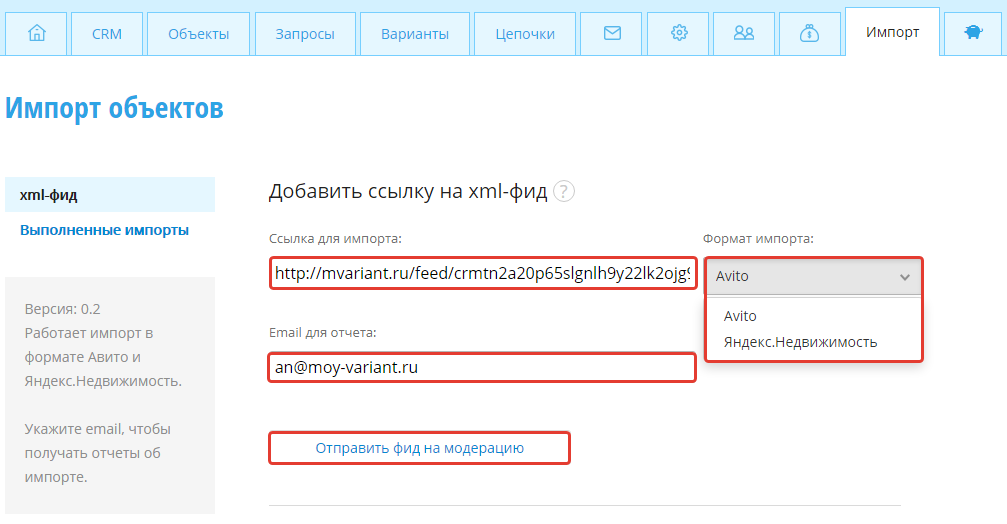This screenshot has width=1007, height=524.
Task: Open the Выполненные импорты link
Action: point(104,230)
